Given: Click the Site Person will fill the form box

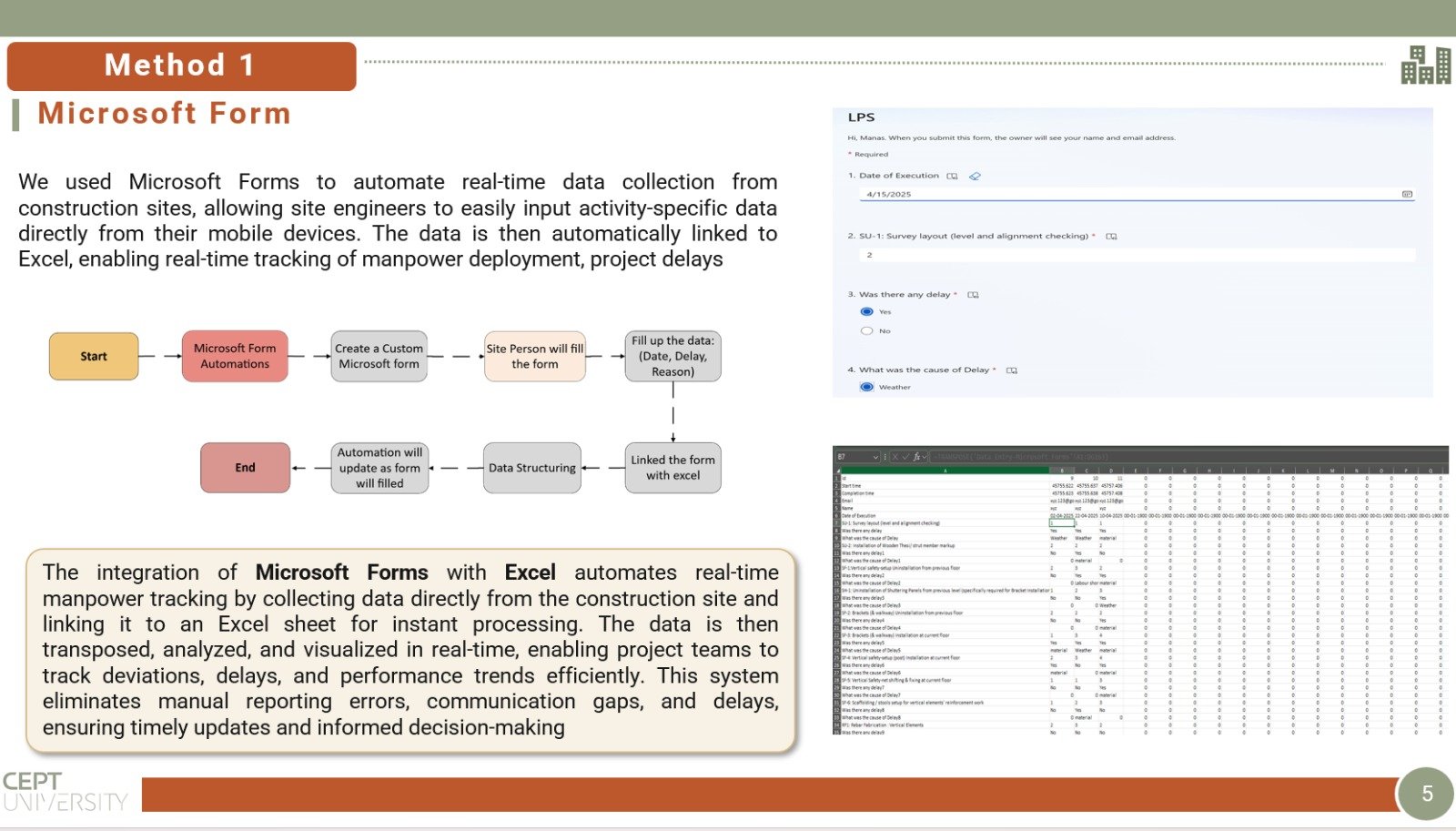Looking at the screenshot, I should [x=535, y=356].
